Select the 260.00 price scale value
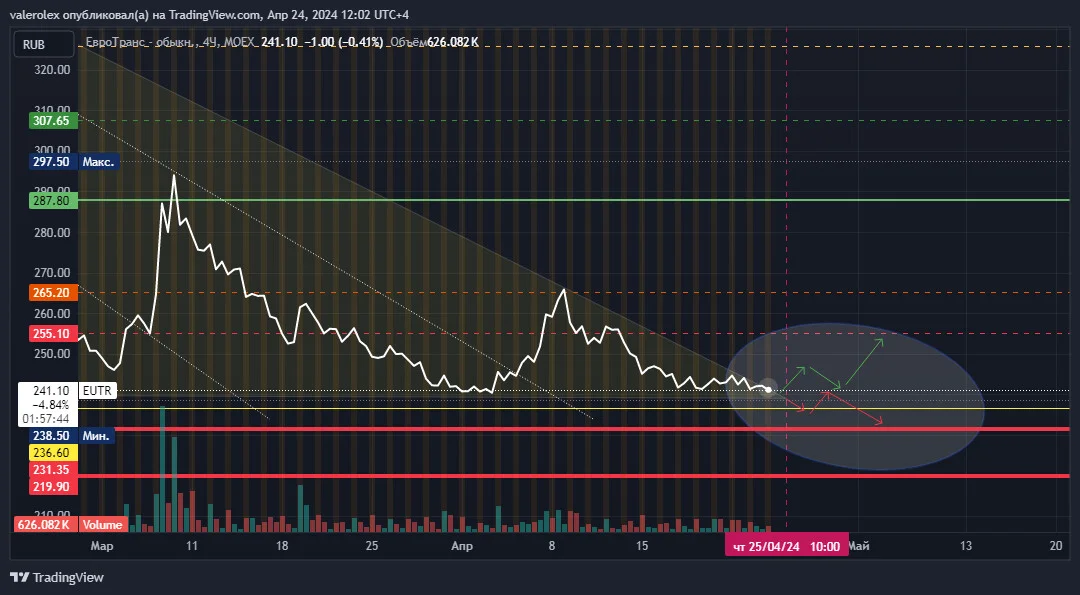This screenshot has height=595, width=1080. (53, 313)
